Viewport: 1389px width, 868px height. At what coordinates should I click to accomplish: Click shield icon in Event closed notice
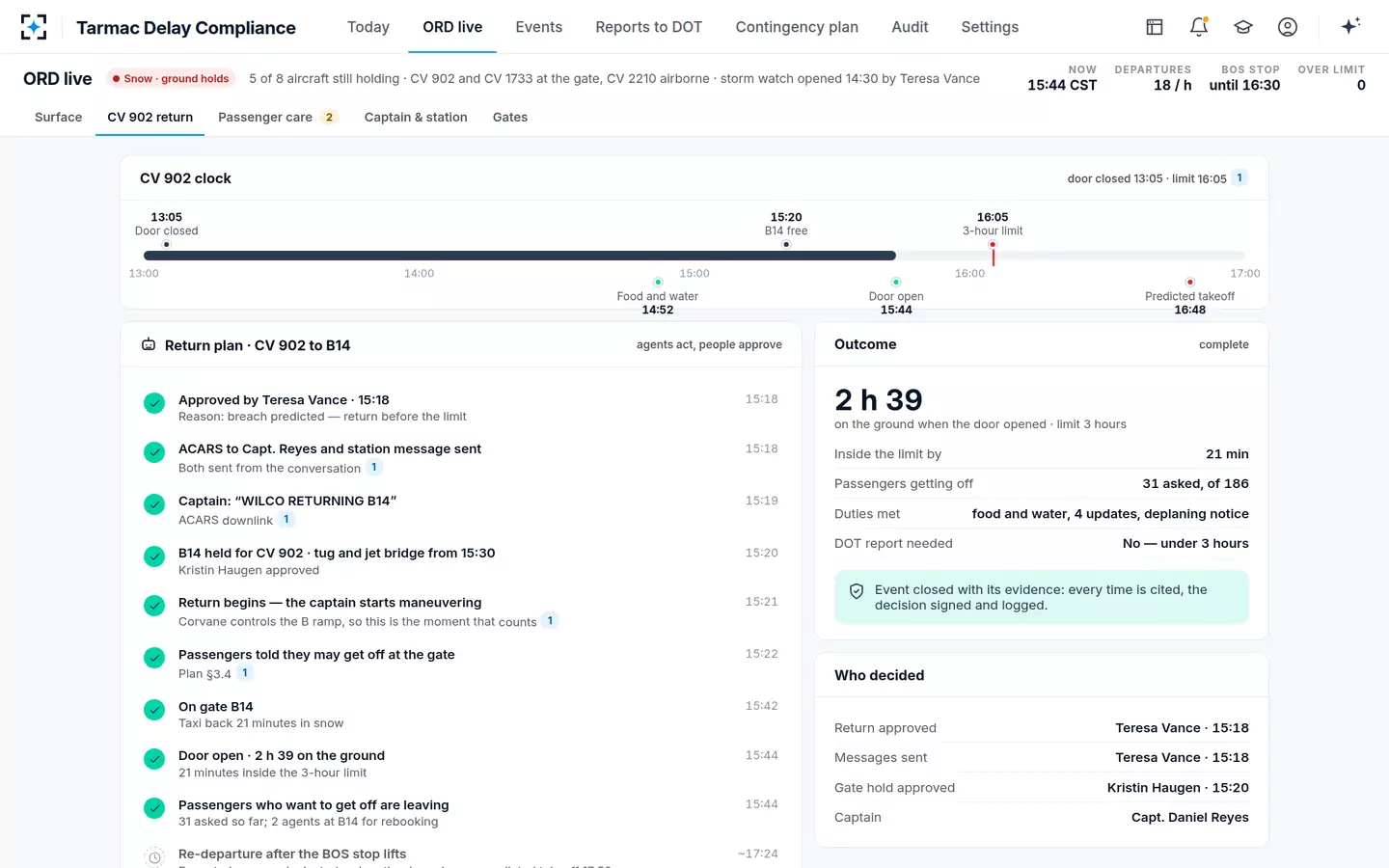pos(856,591)
